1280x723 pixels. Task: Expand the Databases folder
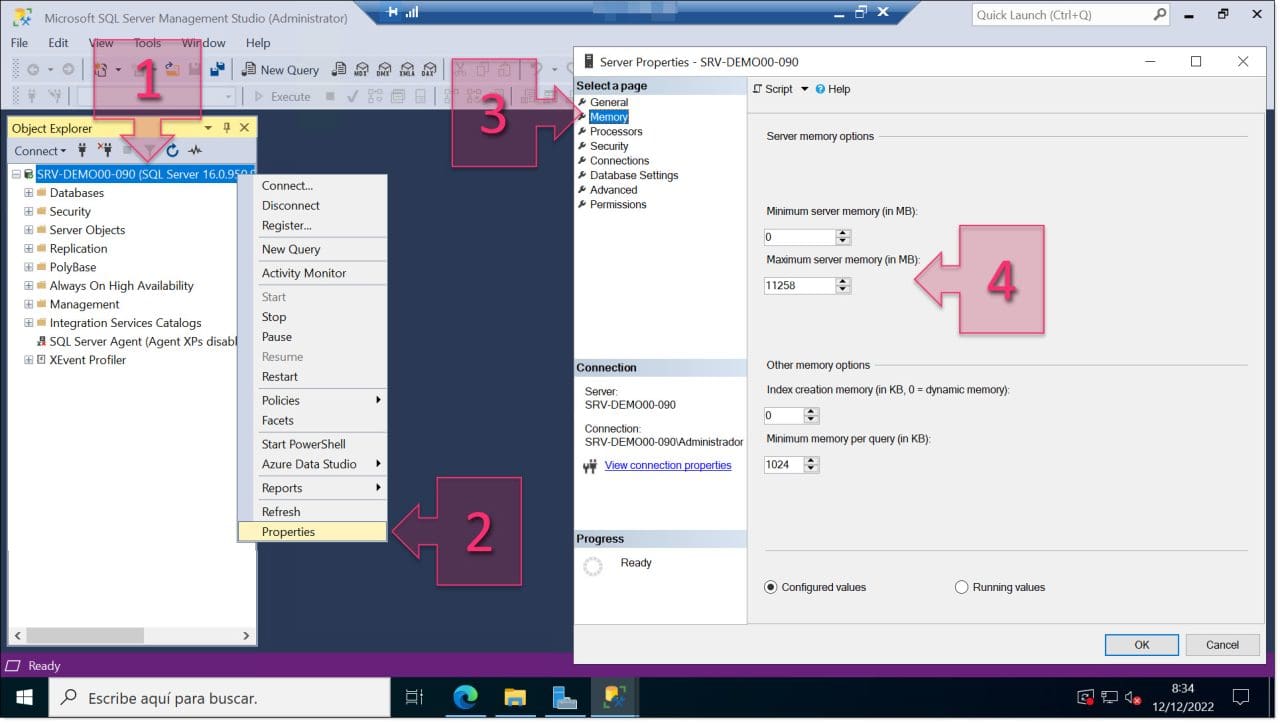[28, 193]
